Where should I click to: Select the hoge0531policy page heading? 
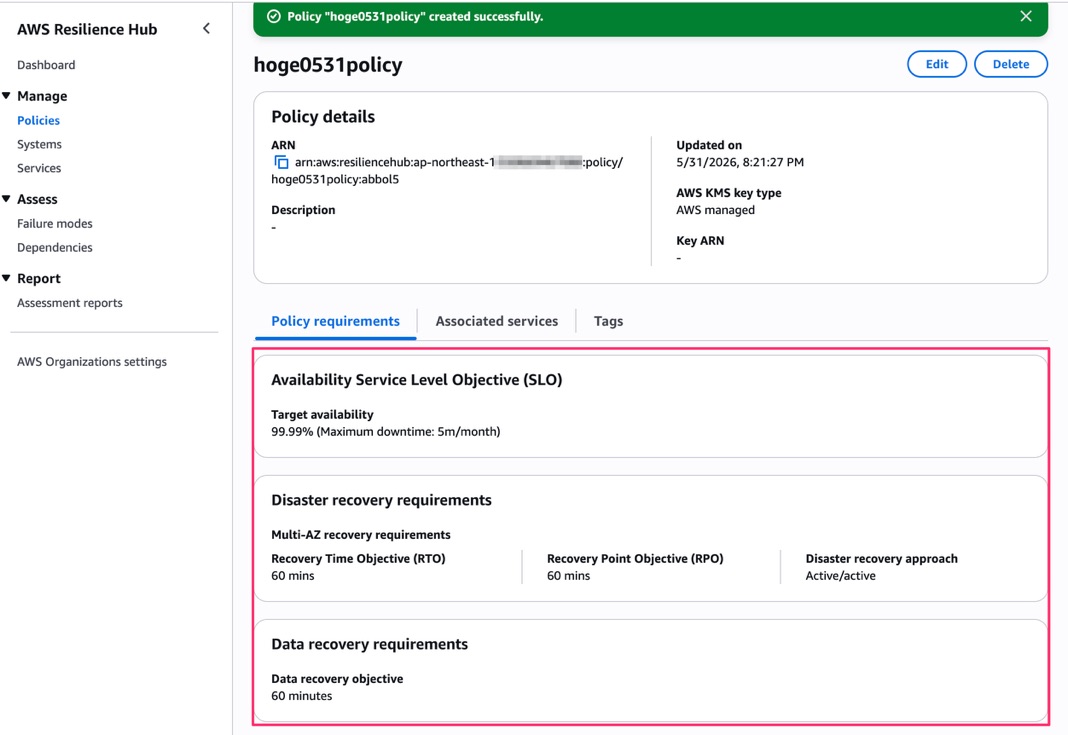(x=328, y=65)
